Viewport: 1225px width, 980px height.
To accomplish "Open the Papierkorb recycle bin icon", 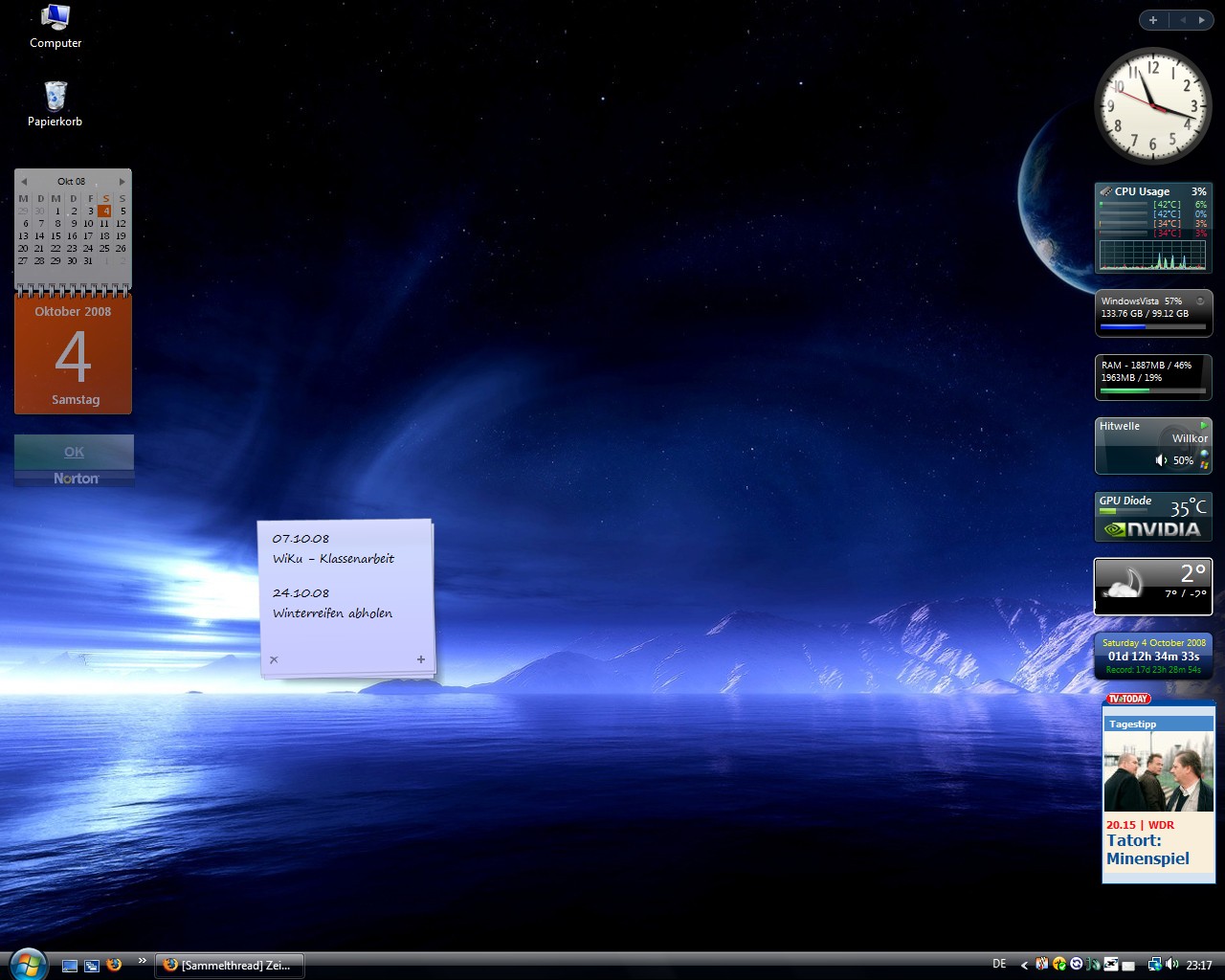I will pyautogui.click(x=55, y=103).
